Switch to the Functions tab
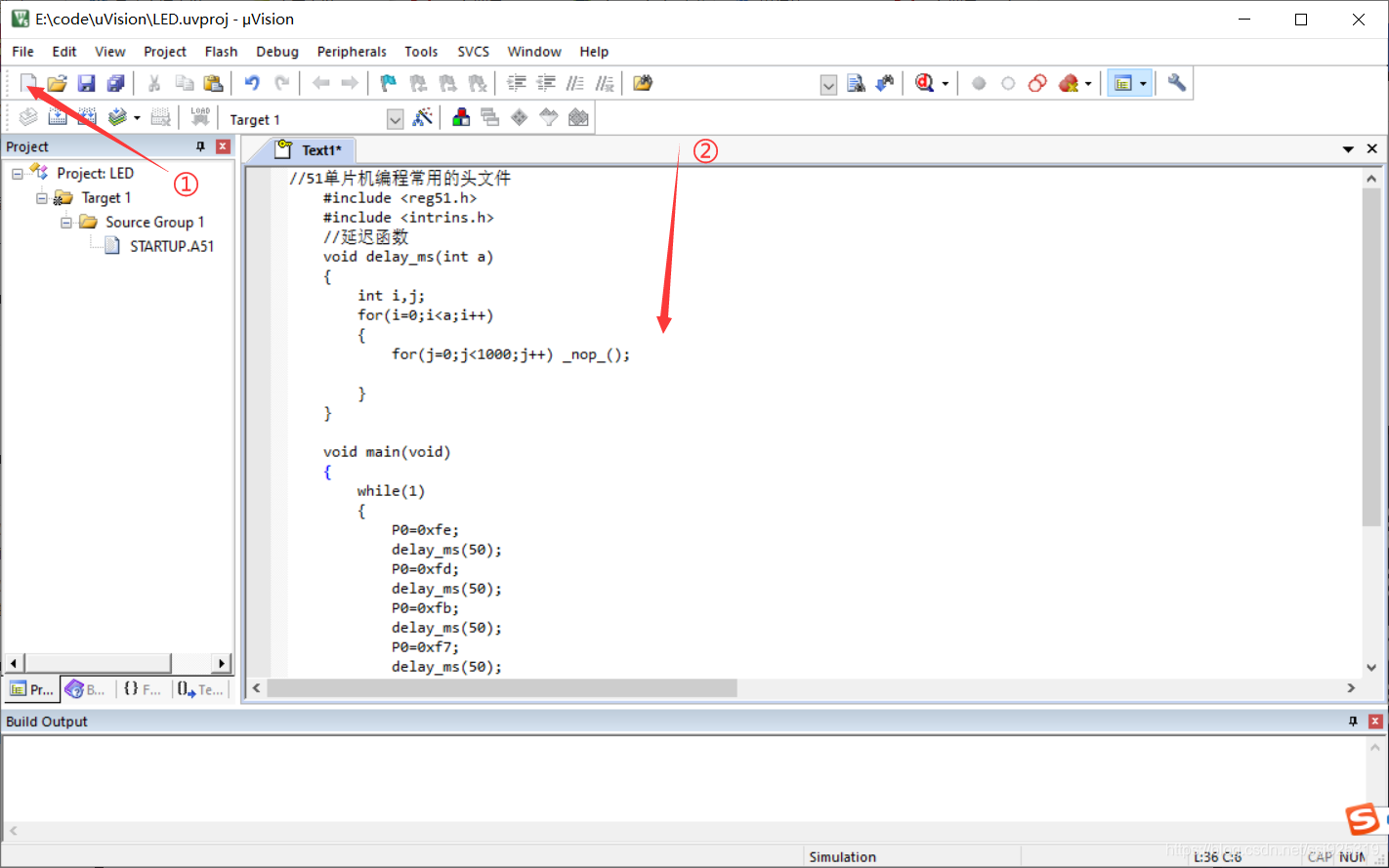Viewport: 1389px width, 868px height. (x=143, y=689)
